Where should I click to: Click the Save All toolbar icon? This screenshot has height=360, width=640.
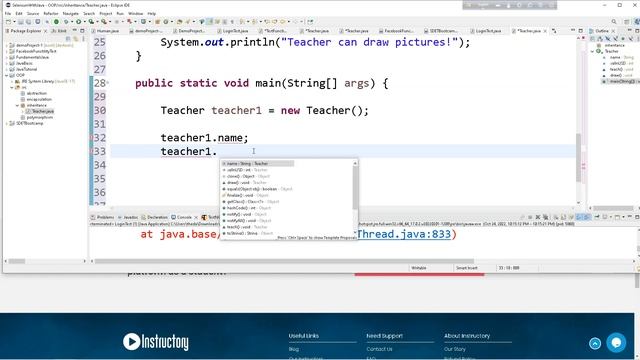point(28,22)
